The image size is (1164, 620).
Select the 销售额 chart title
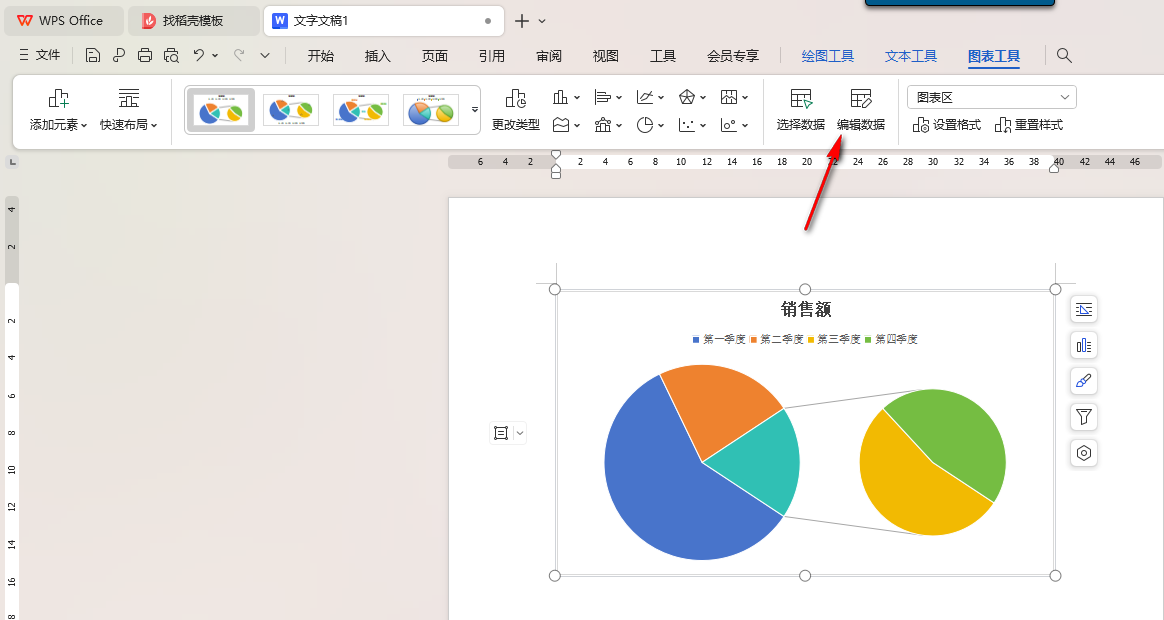(805, 309)
